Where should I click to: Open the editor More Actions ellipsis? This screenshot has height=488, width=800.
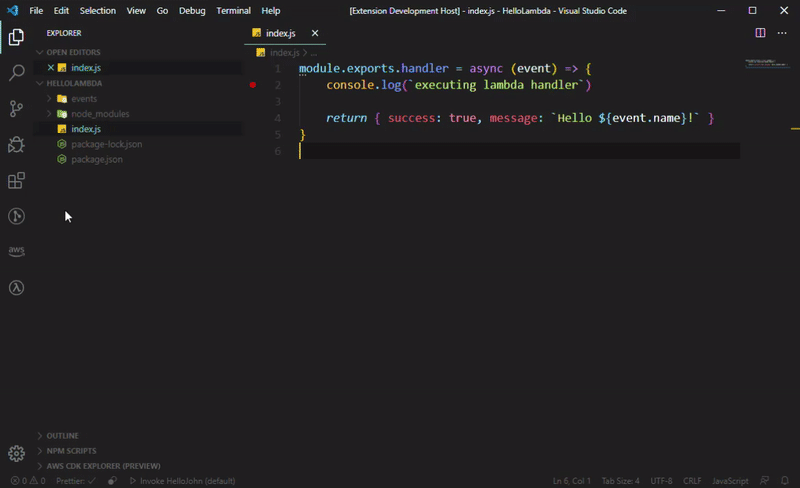pyautogui.click(x=782, y=33)
